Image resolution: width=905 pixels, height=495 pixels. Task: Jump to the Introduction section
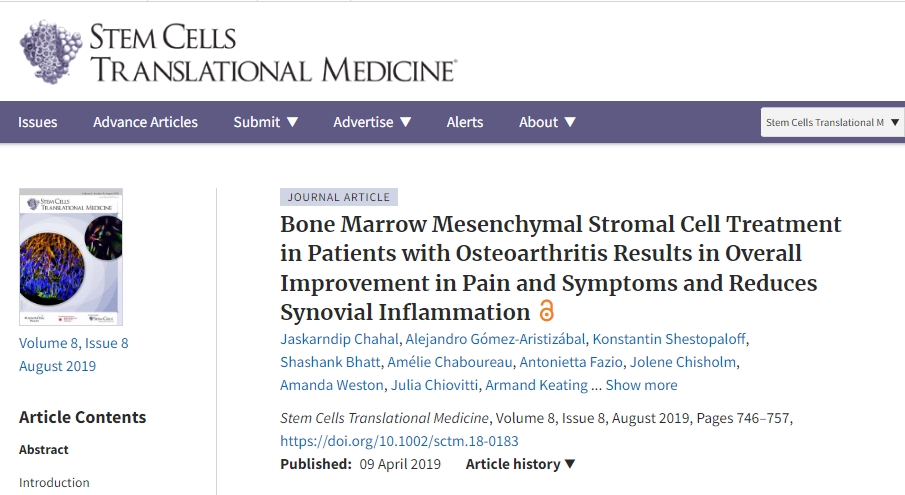tap(54, 482)
